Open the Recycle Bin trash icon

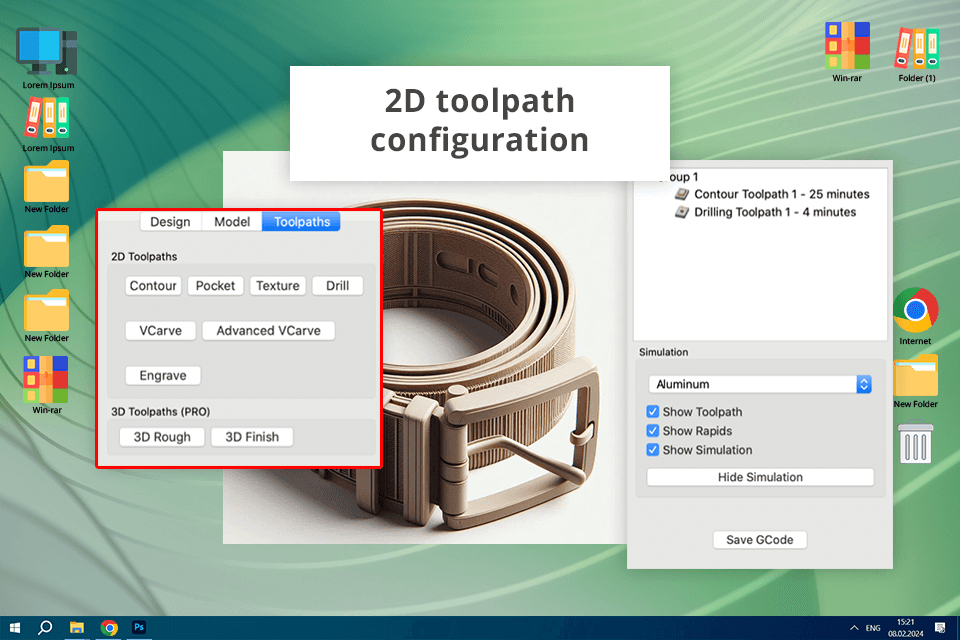915,442
